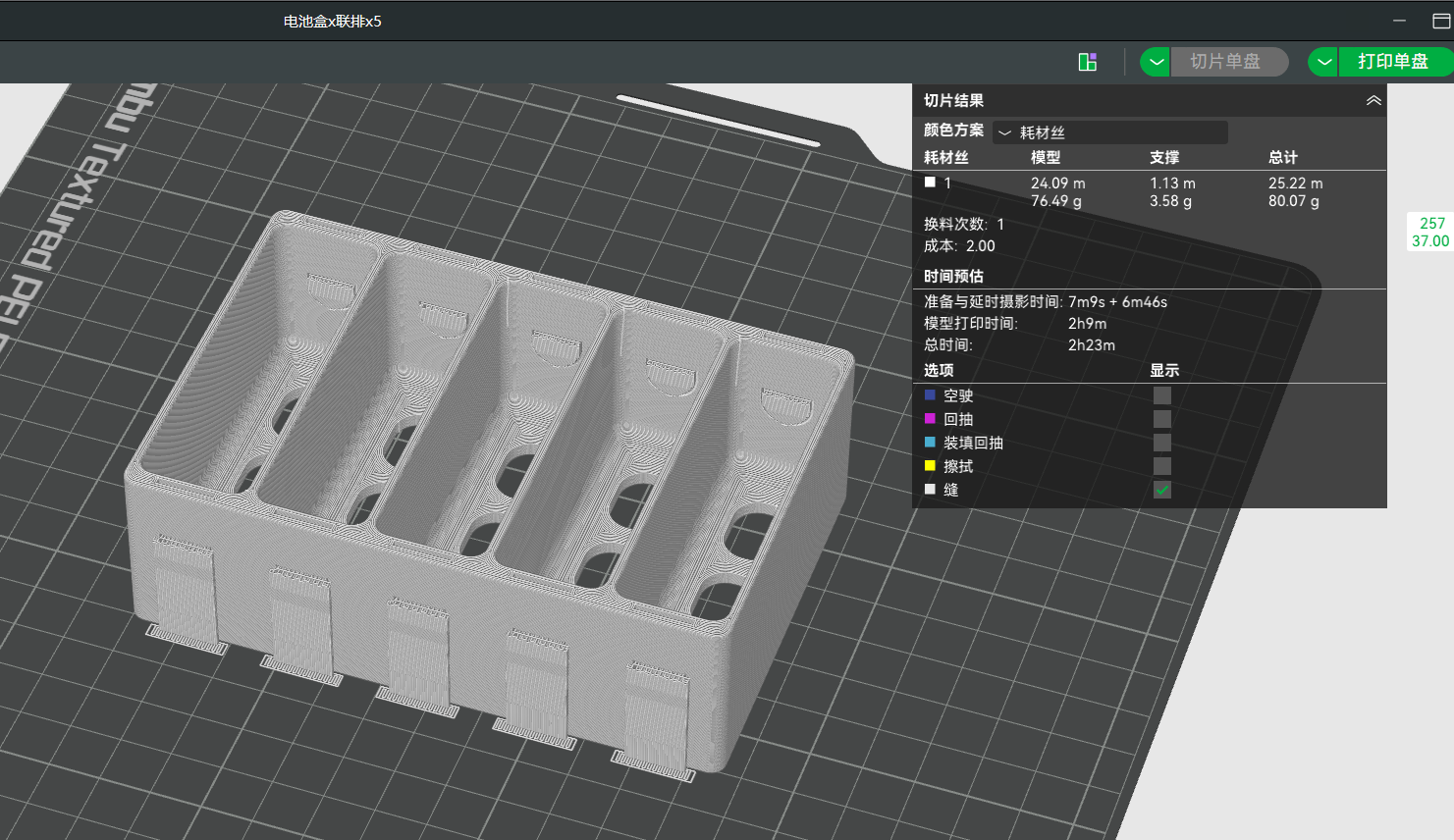The image size is (1454, 840).
Task: Click the layer value 257 slider label
Action: [1432, 224]
